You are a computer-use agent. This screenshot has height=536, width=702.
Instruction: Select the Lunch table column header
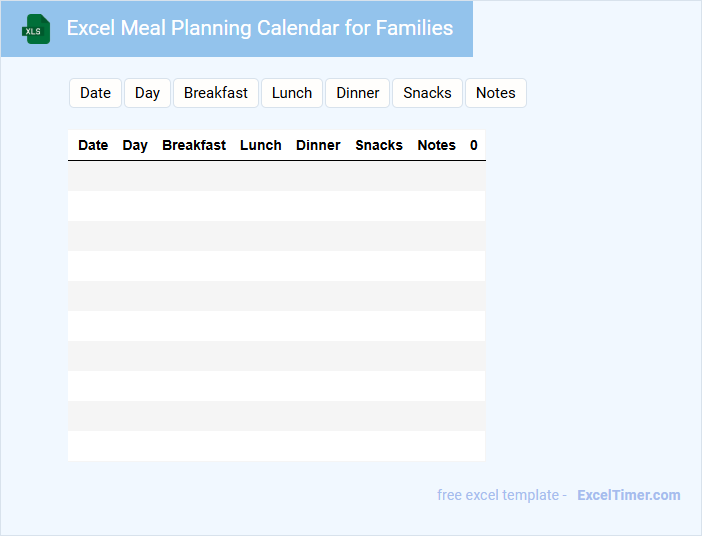[x=261, y=145]
